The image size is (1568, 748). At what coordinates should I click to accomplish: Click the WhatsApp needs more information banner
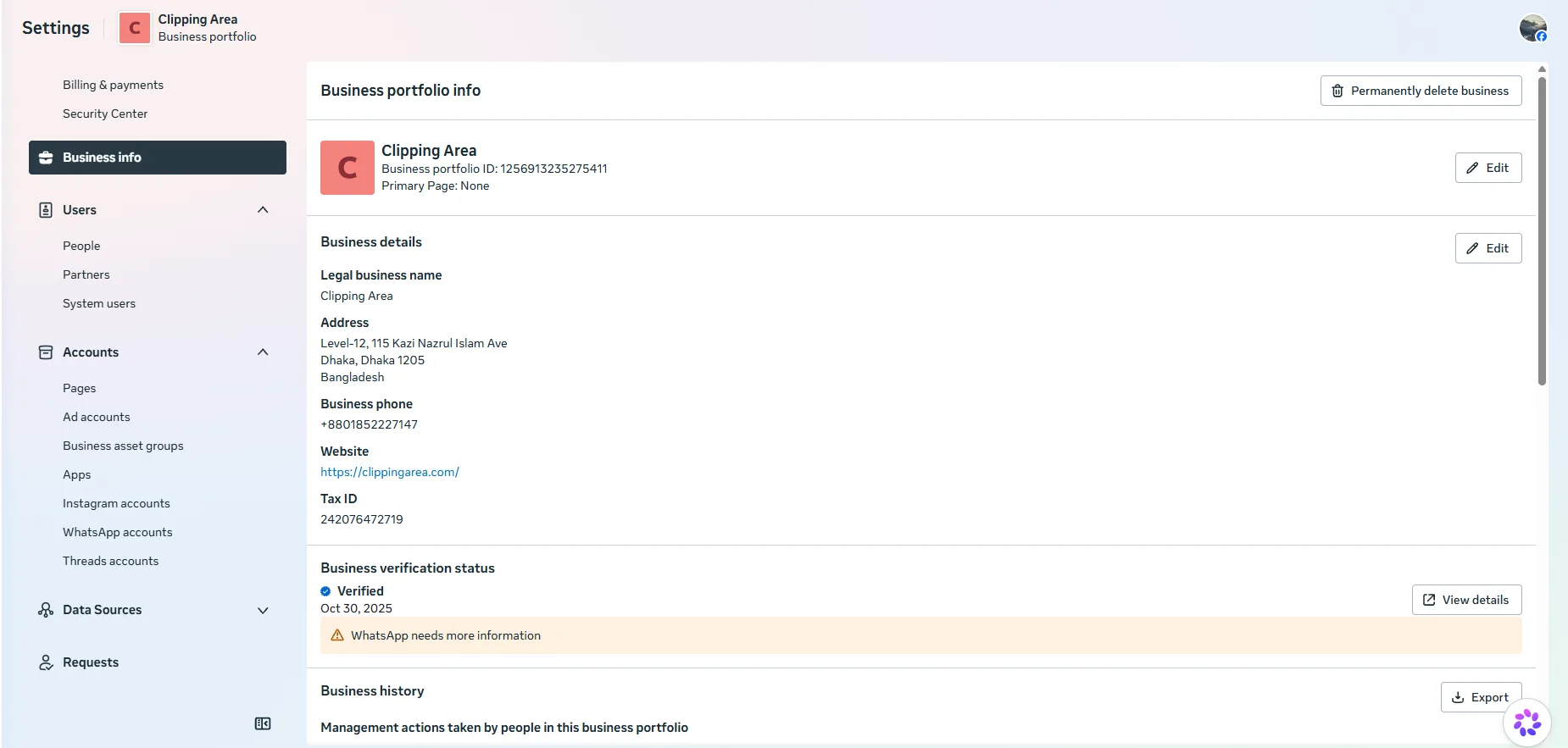point(920,635)
